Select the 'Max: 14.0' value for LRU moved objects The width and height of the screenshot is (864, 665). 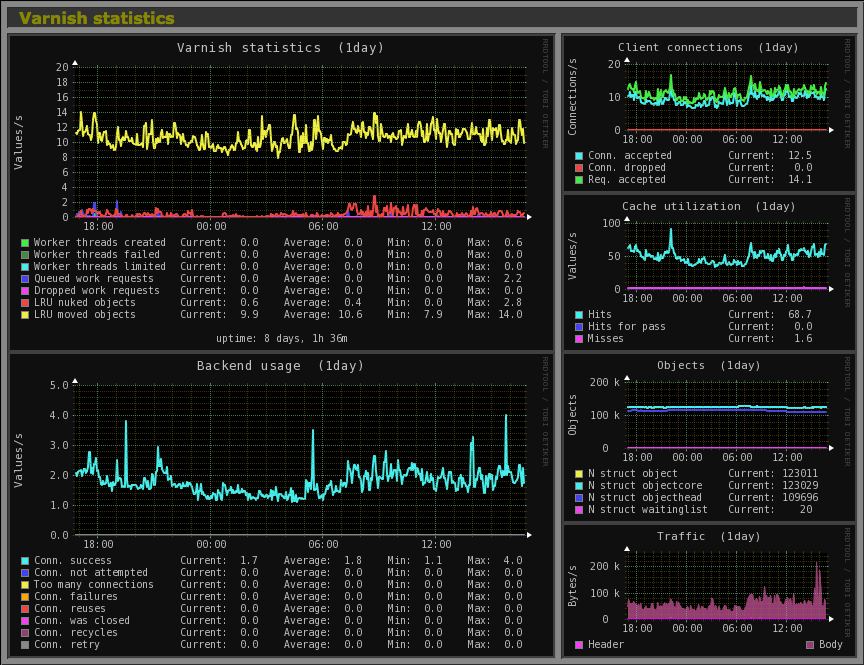(x=495, y=315)
